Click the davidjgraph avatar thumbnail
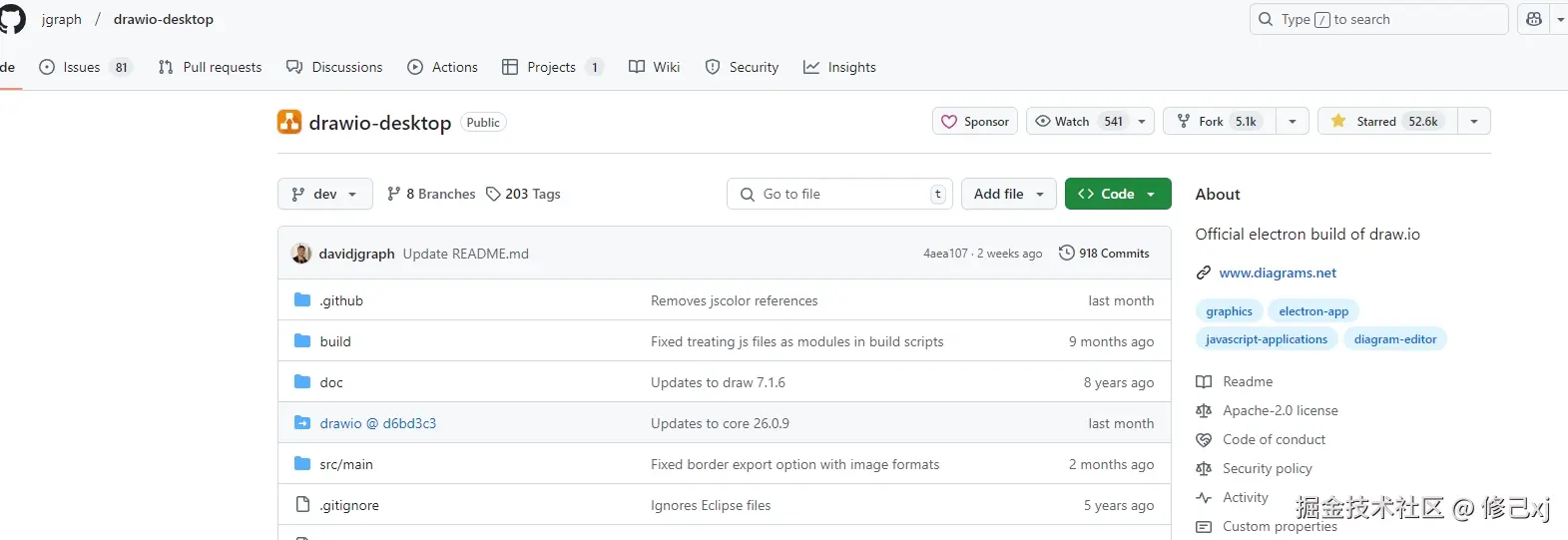Image resolution: width=1568 pixels, height=540 pixels. (x=301, y=254)
